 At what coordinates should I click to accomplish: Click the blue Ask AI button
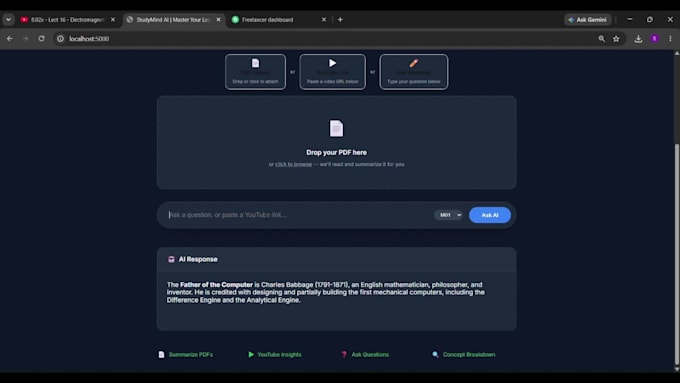(490, 215)
